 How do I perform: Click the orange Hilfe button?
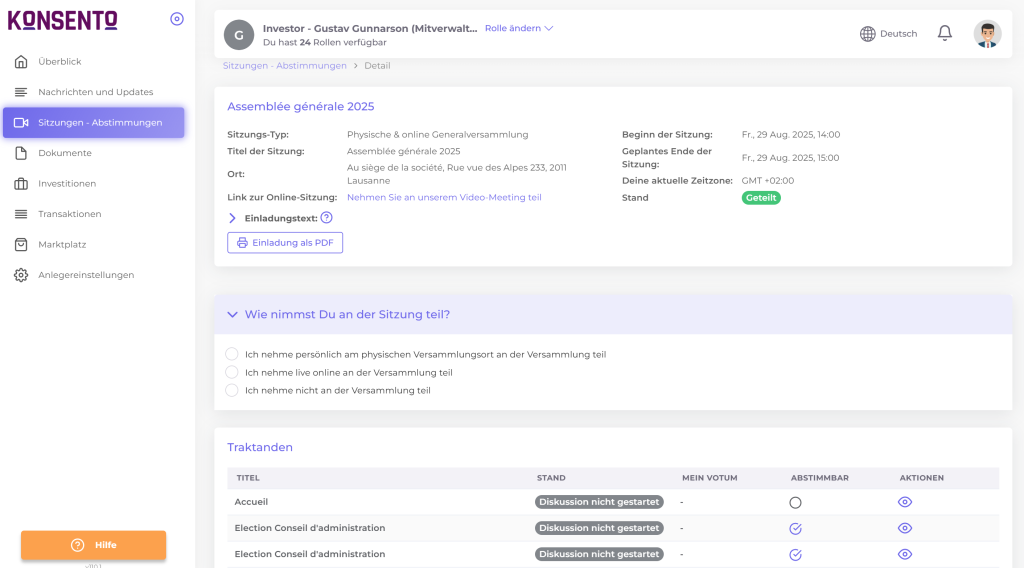pyautogui.click(x=93, y=545)
